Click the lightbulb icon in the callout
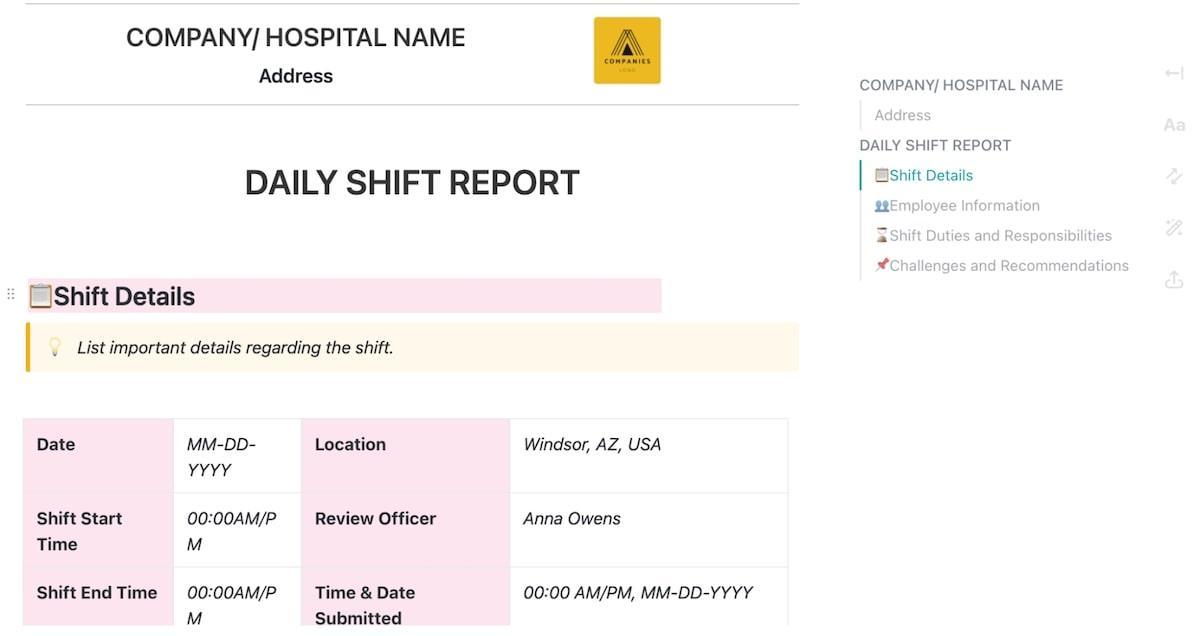Image resolution: width=1200 pixels, height=636 pixels. [55, 347]
